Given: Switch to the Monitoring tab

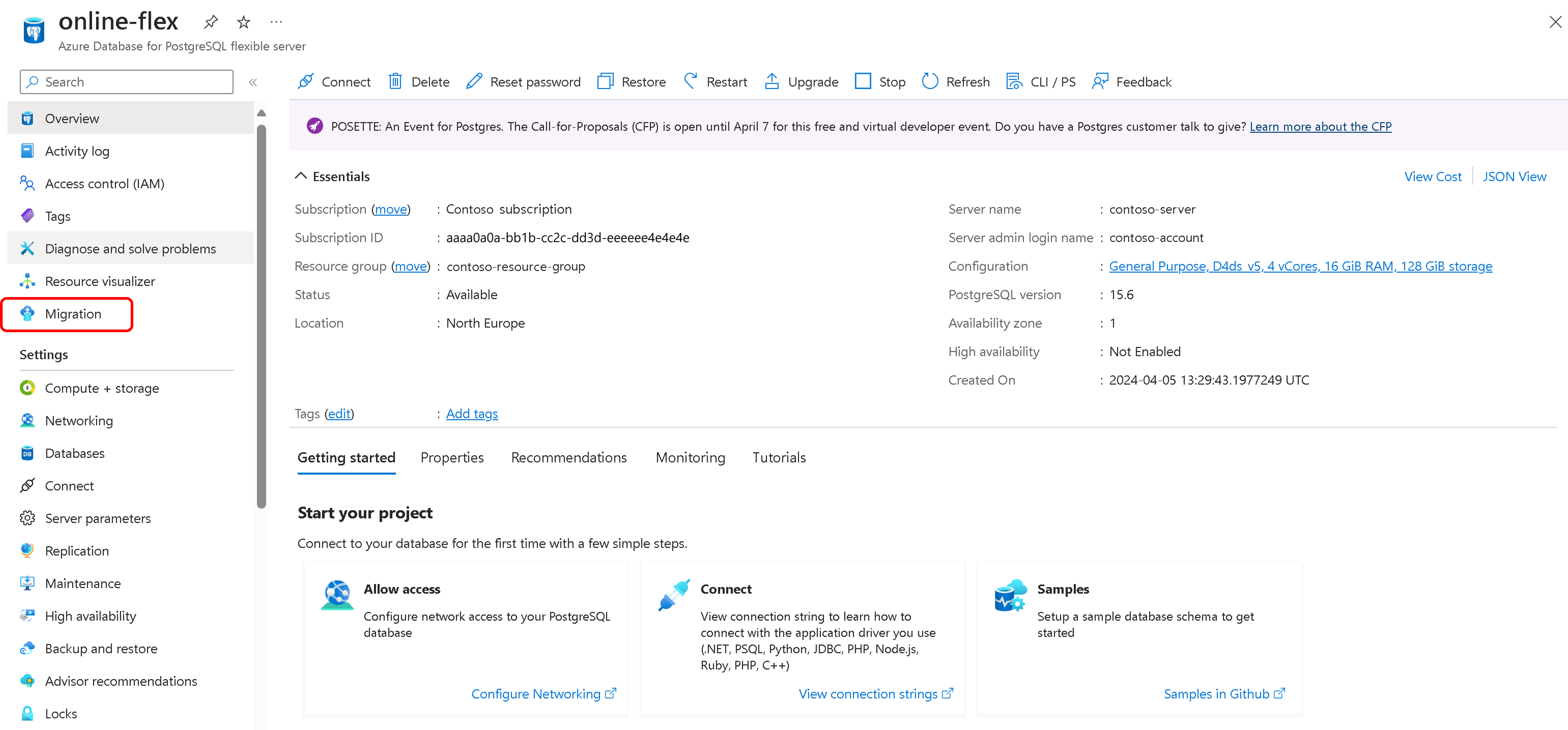Looking at the screenshot, I should tap(690, 458).
